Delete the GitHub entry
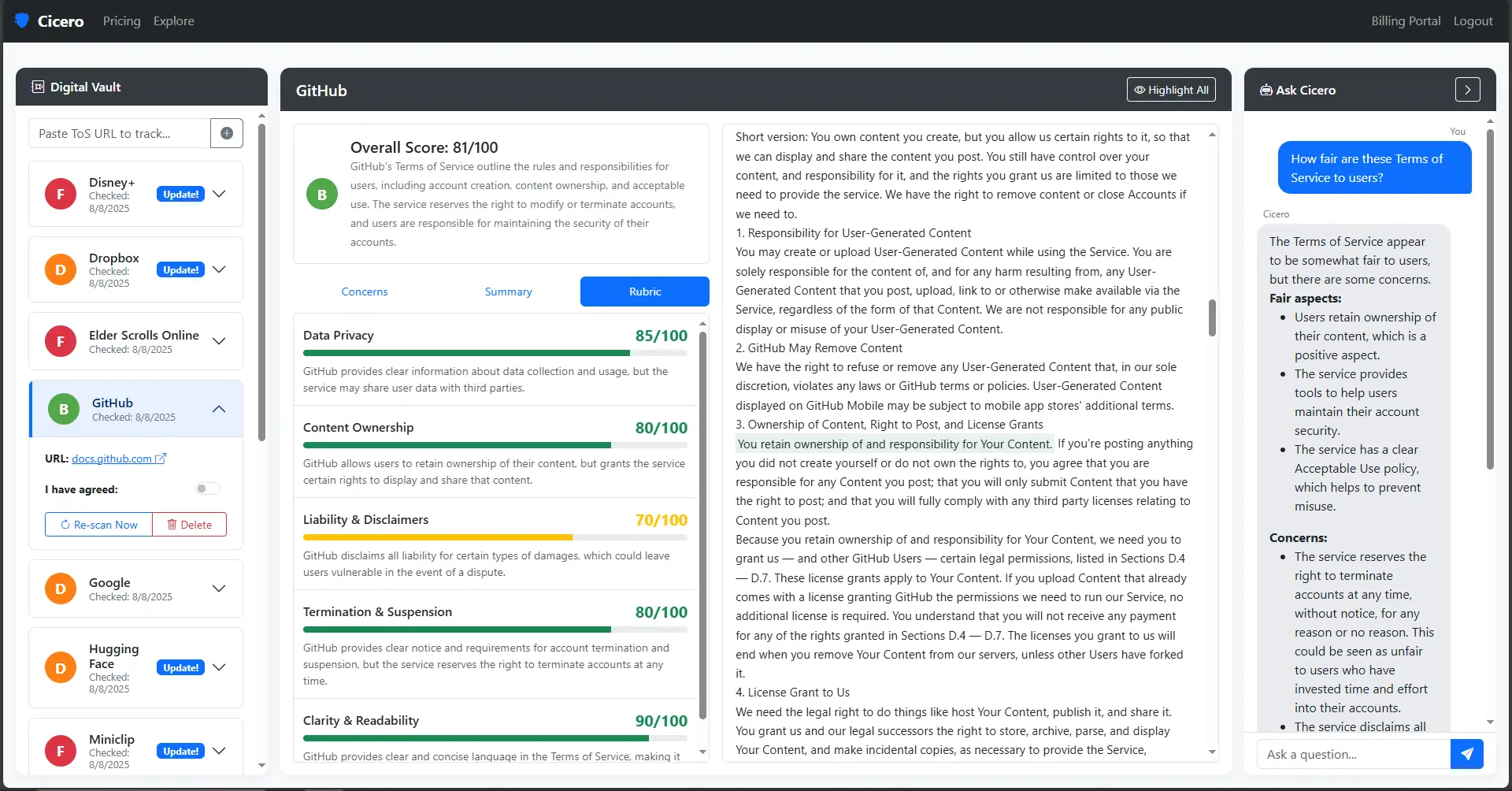Viewport: 1512px width, 791px height. point(189,525)
